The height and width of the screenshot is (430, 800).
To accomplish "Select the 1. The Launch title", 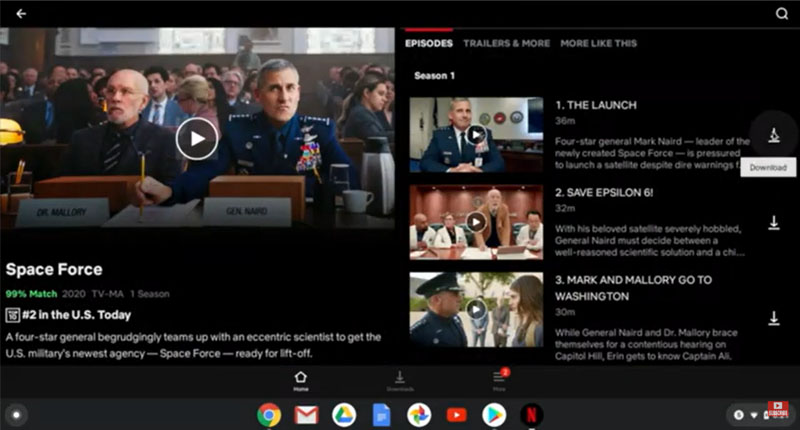I will tap(596, 105).
